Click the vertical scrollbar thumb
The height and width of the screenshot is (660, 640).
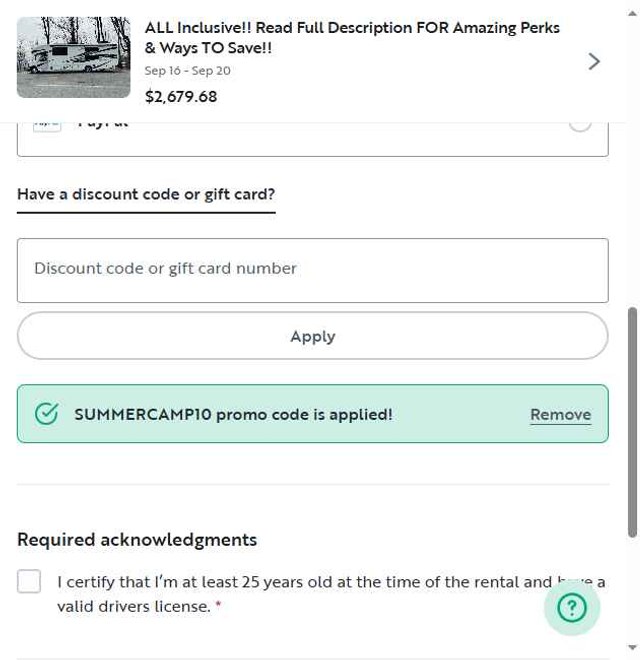pyautogui.click(x=632, y=422)
